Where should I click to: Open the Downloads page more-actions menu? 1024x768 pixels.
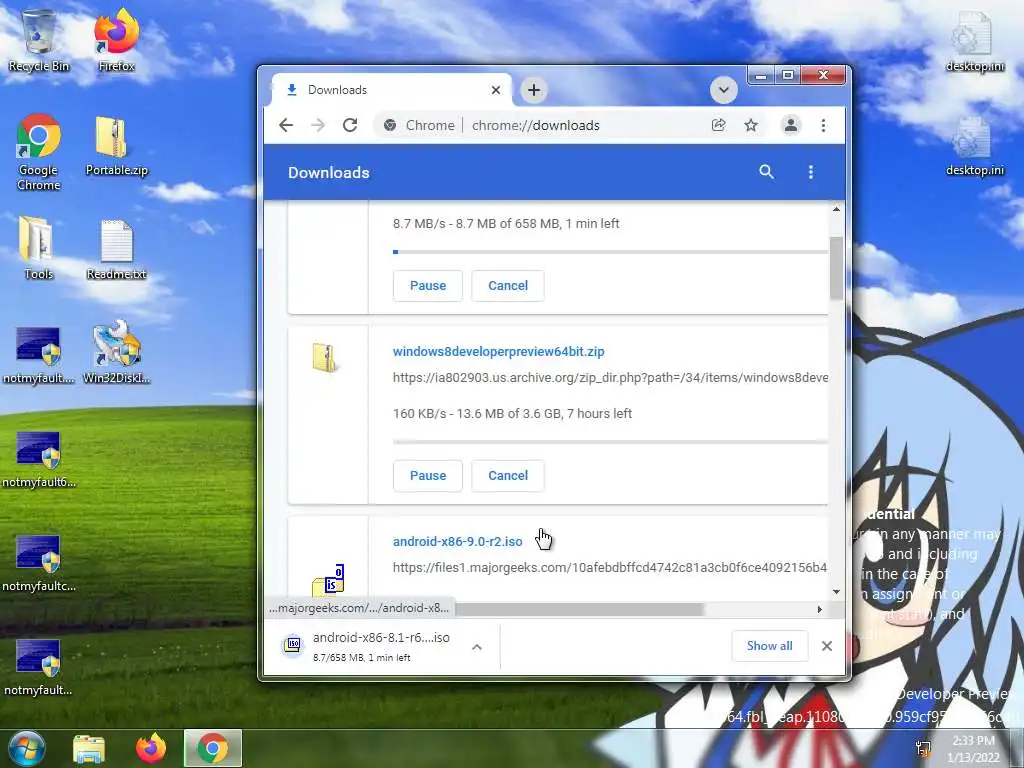click(810, 172)
